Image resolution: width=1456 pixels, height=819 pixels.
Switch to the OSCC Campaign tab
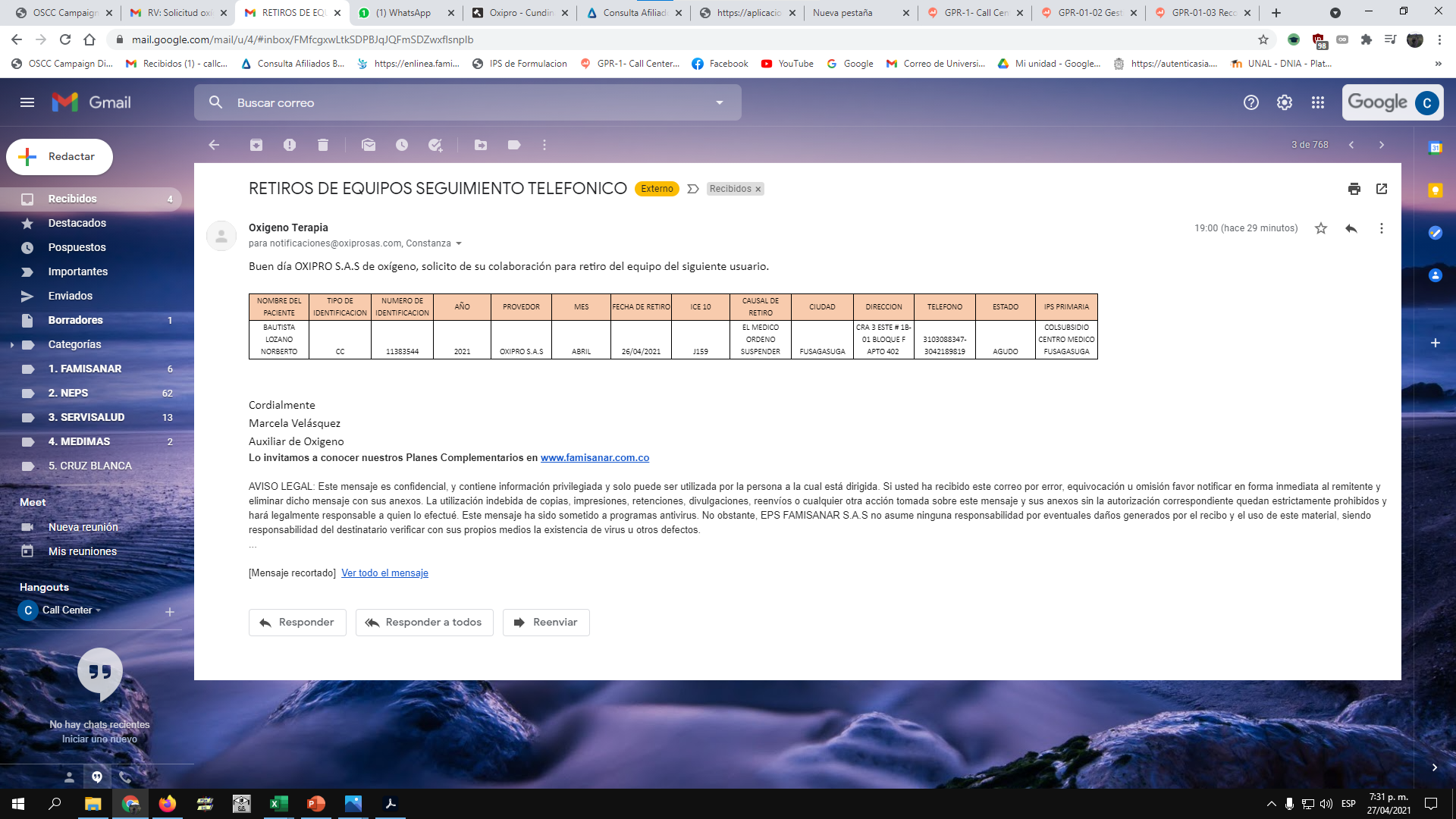(x=64, y=13)
